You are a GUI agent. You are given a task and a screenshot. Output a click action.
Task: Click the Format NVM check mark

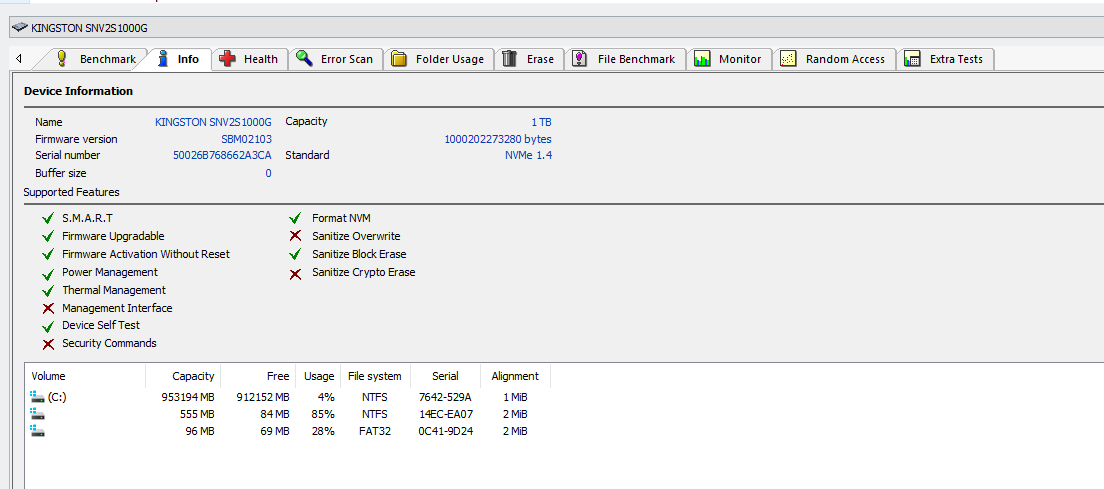pyautogui.click(x=296, y=218)
